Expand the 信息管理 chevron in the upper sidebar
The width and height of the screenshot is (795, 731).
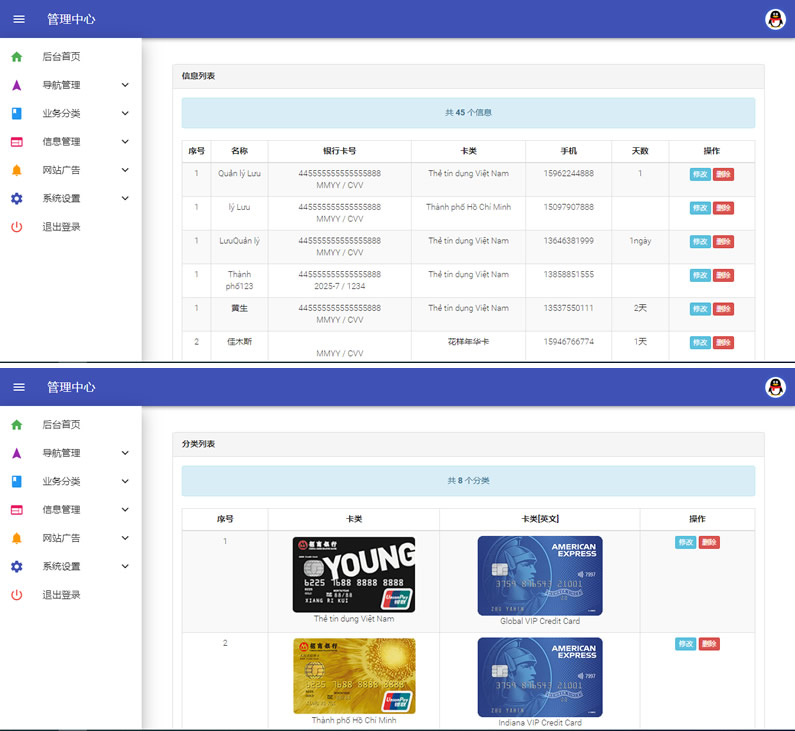point(125,142)
